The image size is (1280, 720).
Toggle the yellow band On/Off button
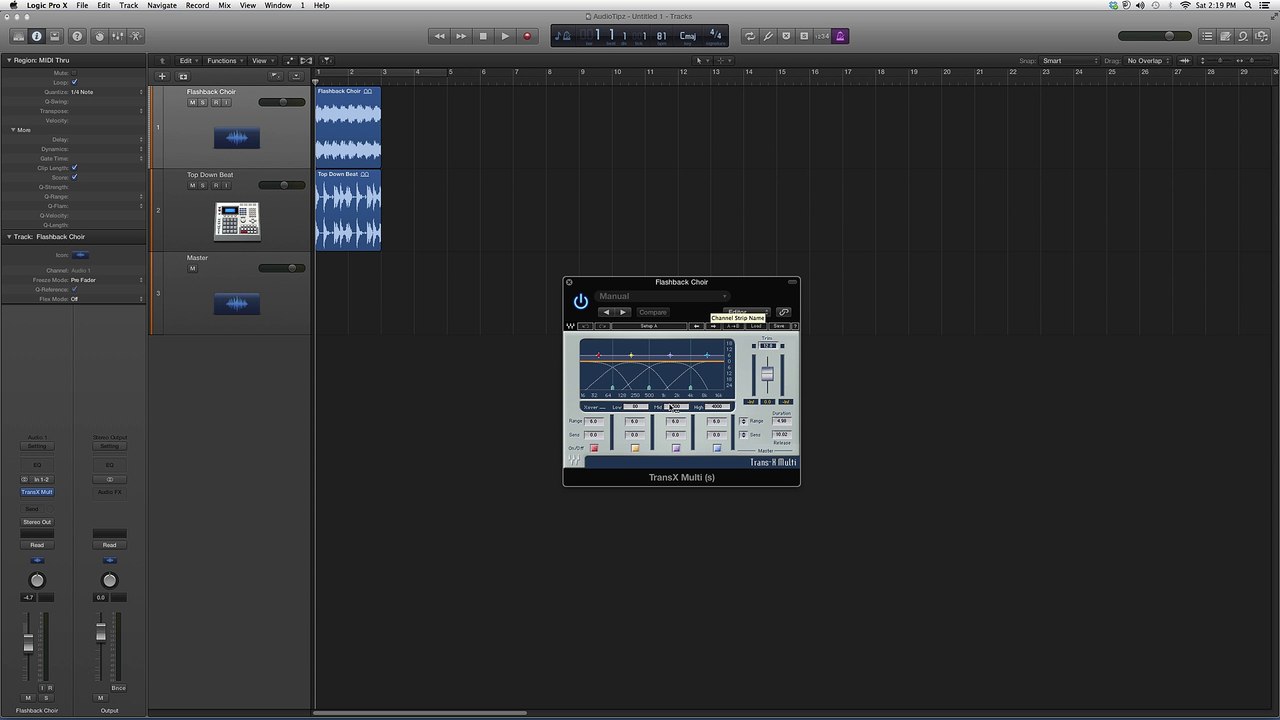634,448
